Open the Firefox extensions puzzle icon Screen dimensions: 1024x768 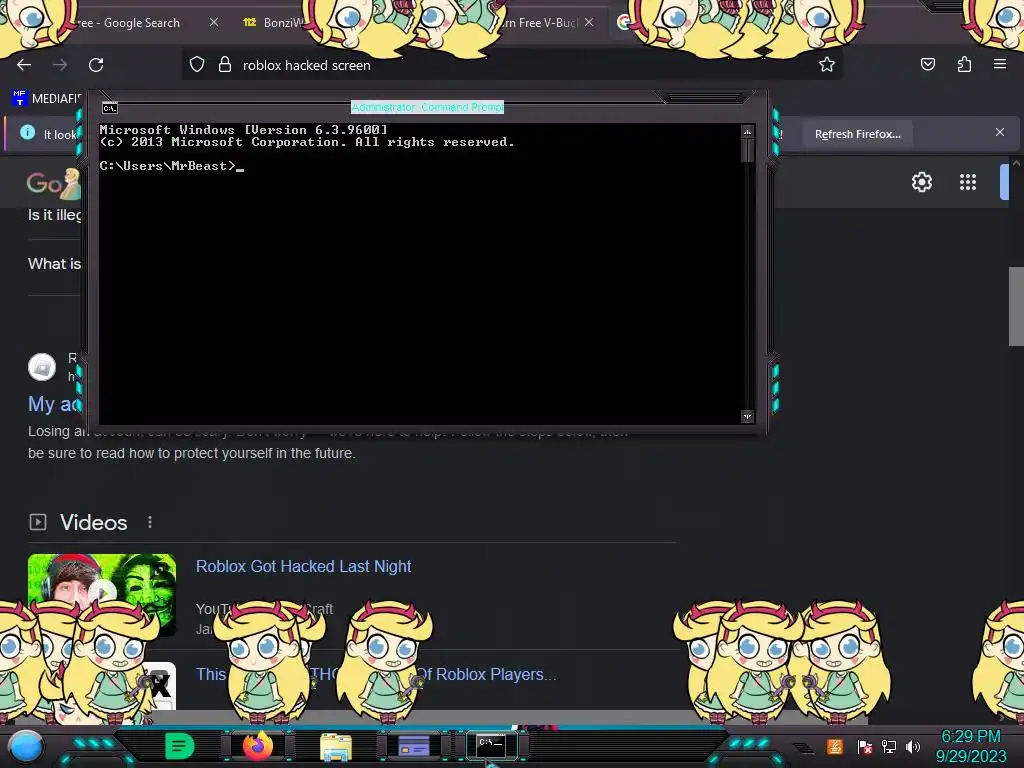pos(964,65)
